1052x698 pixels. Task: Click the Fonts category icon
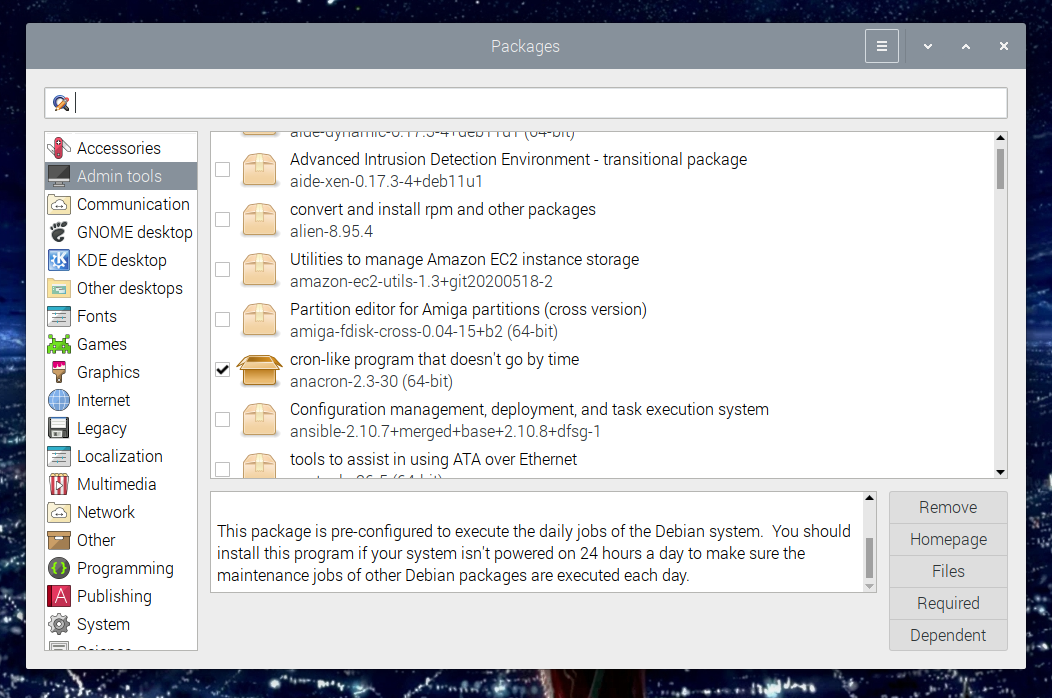[61, 316]
